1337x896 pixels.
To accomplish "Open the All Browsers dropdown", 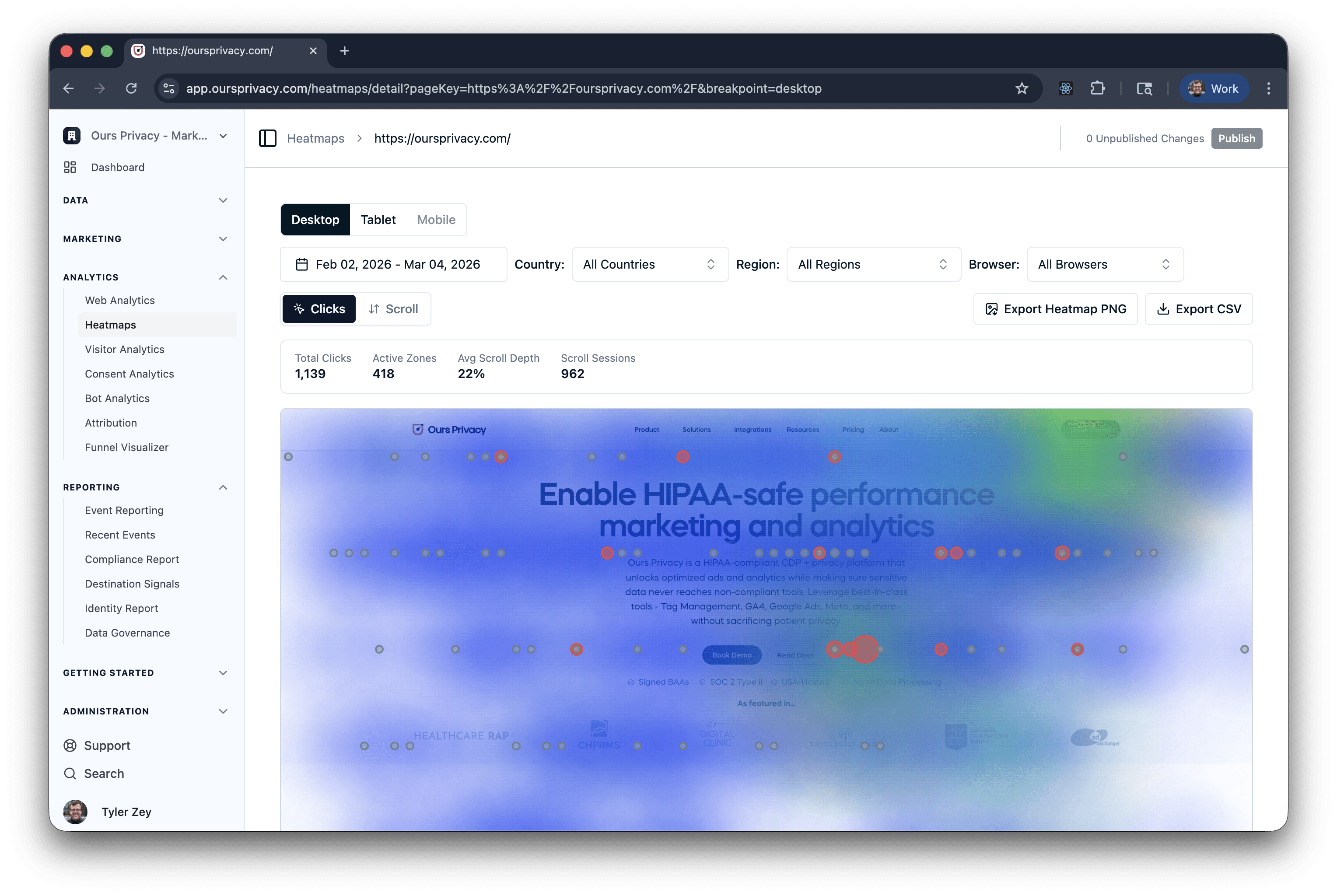I will (1104, 265).
